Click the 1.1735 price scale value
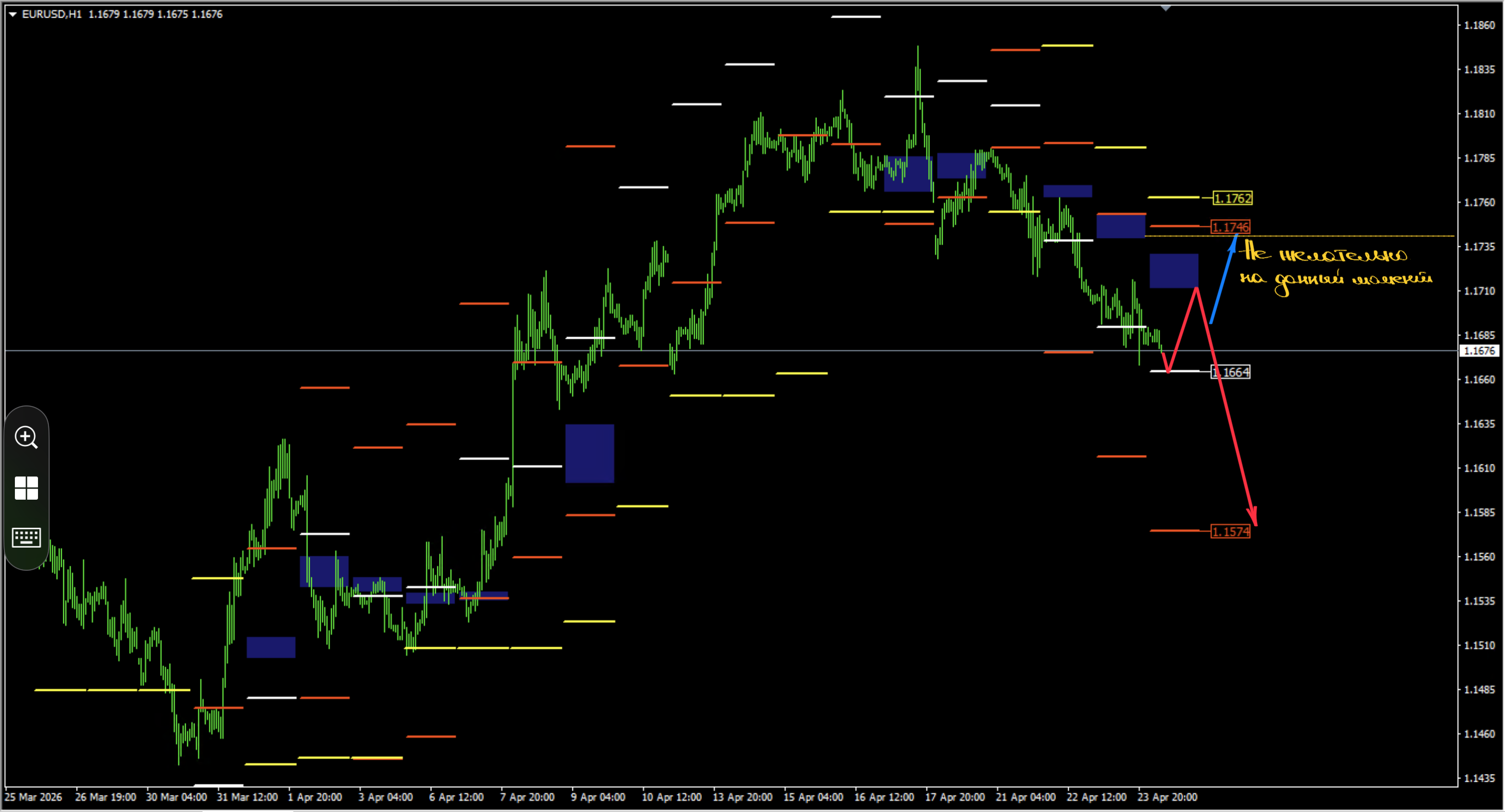Viewport: 1505px width, 812px height. (x=1479, y=247)
